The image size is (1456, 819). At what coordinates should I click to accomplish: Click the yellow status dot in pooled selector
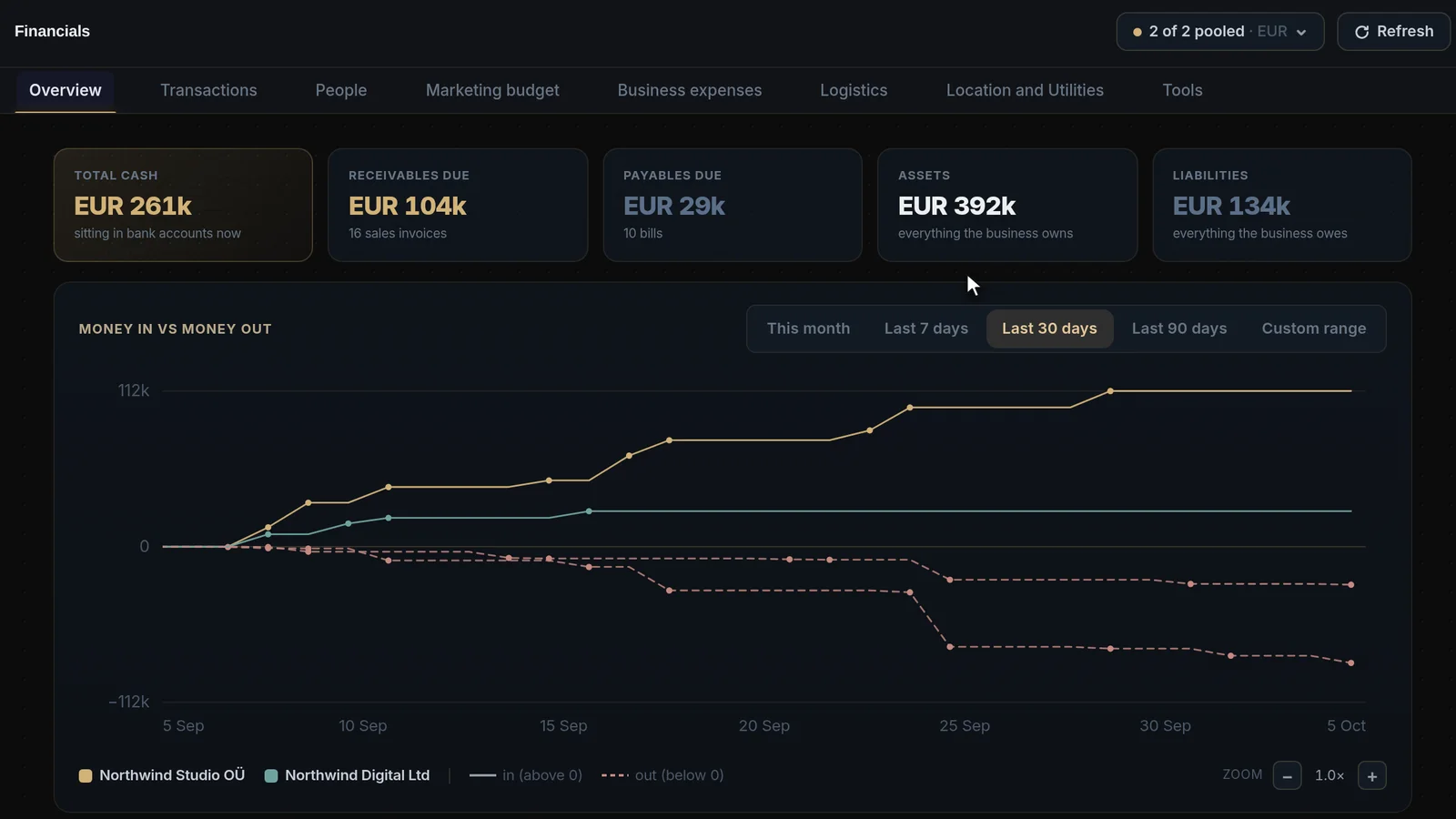point(1137,32)
